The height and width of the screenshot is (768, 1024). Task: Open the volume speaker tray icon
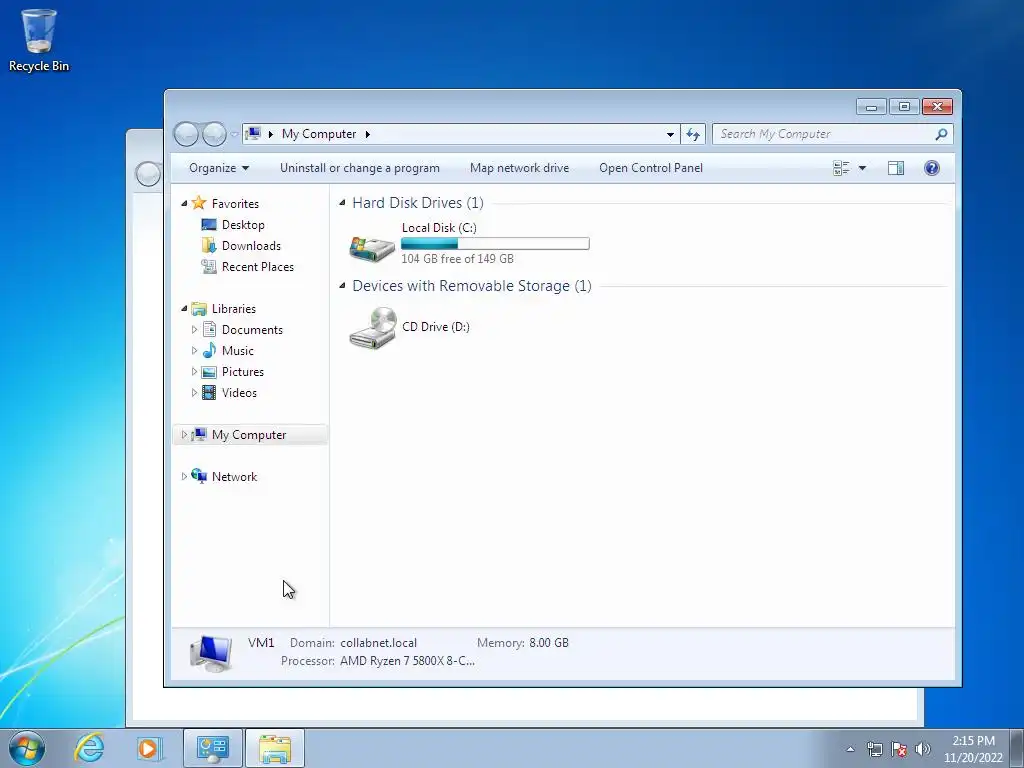point(923,749)
